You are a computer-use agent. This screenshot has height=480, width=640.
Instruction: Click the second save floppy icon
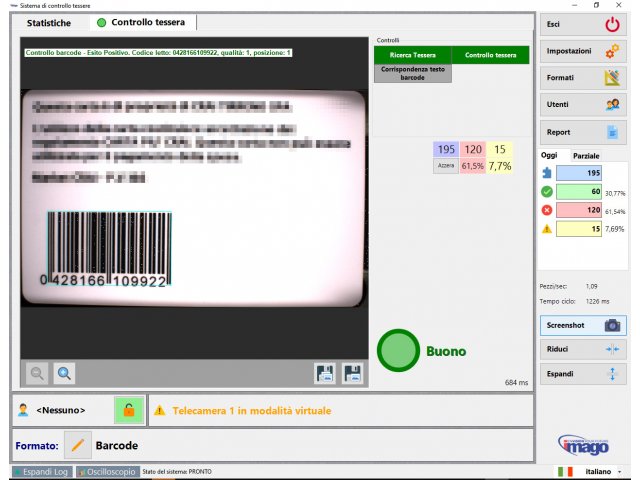[x=352, y=373]
